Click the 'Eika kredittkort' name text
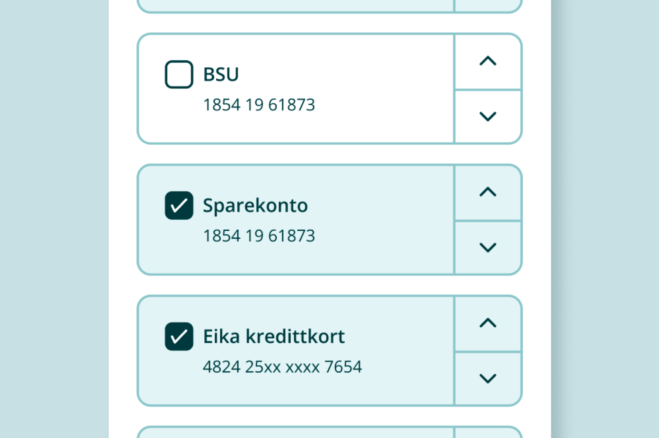Screen dimensions: 659x438 273,337
